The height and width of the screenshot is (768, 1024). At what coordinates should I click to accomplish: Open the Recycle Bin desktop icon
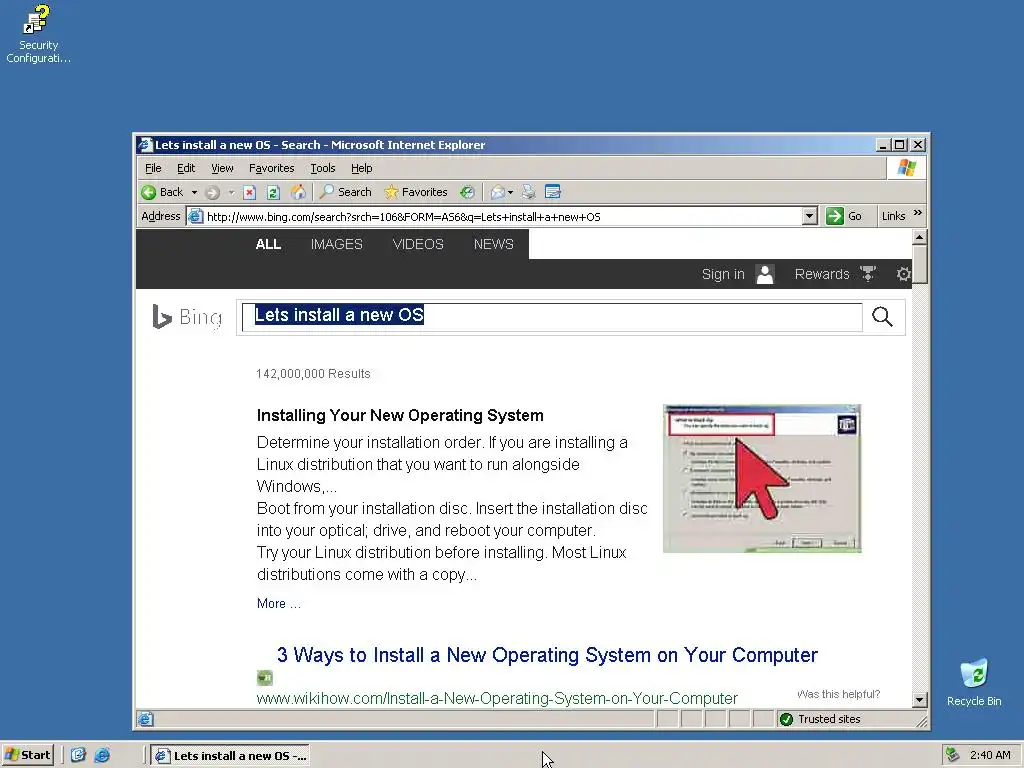pos(974,682)
